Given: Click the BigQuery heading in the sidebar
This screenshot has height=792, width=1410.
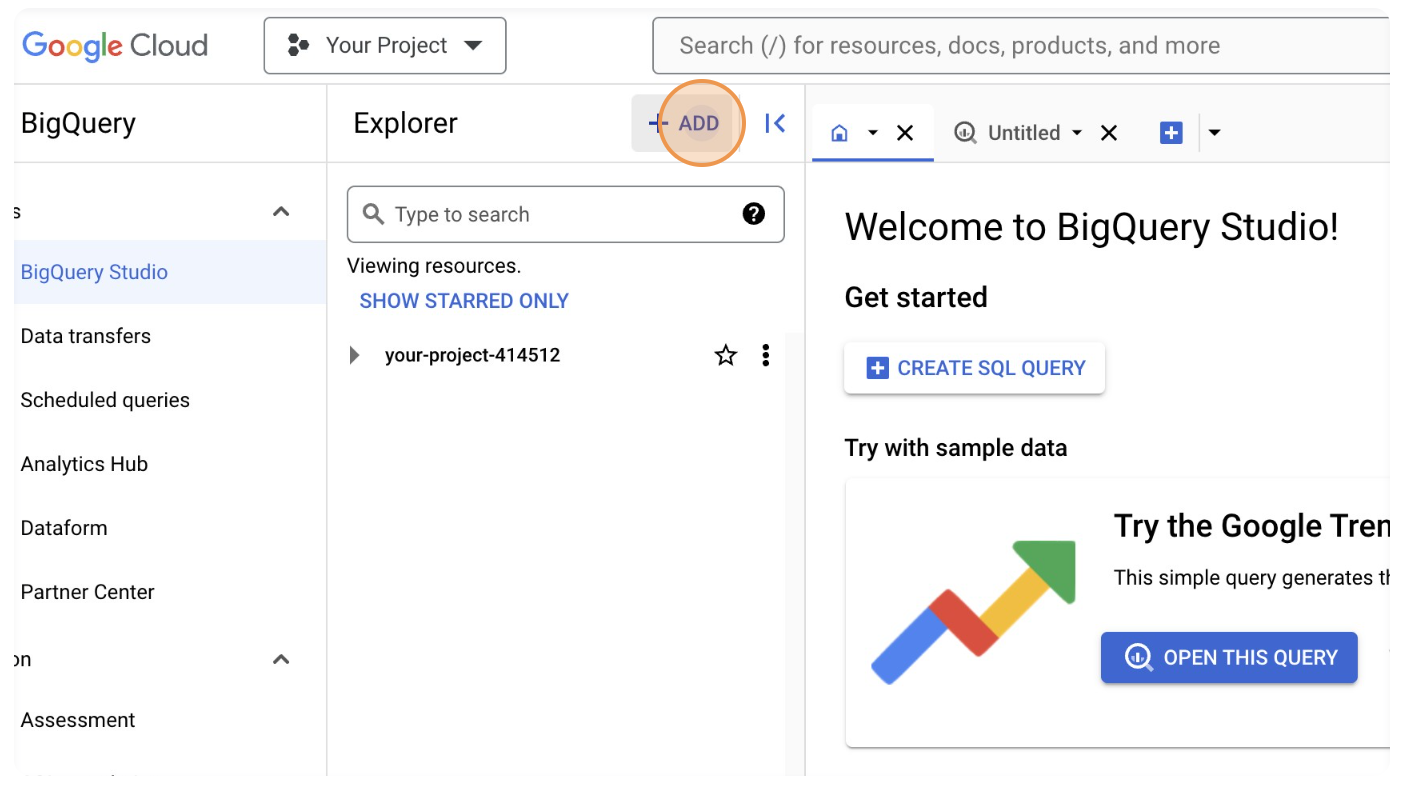Looking at the screenshot, I should tap(78, 123).
